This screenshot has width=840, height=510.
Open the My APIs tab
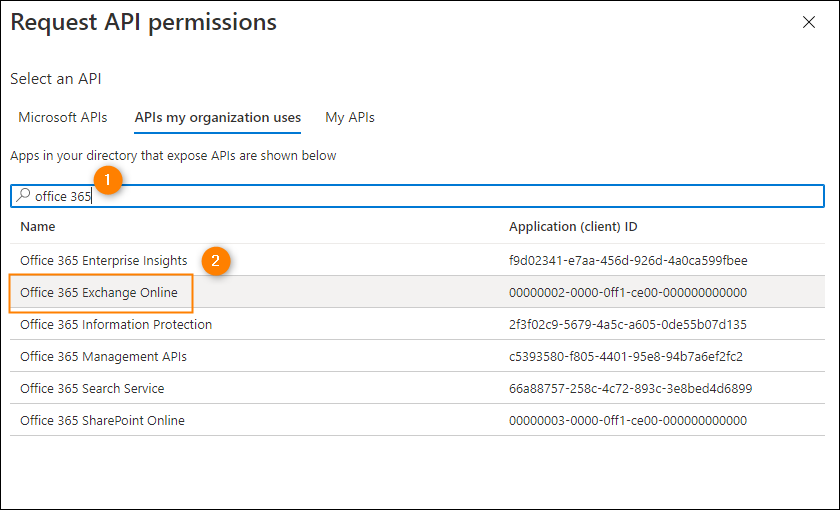[350, 117]
